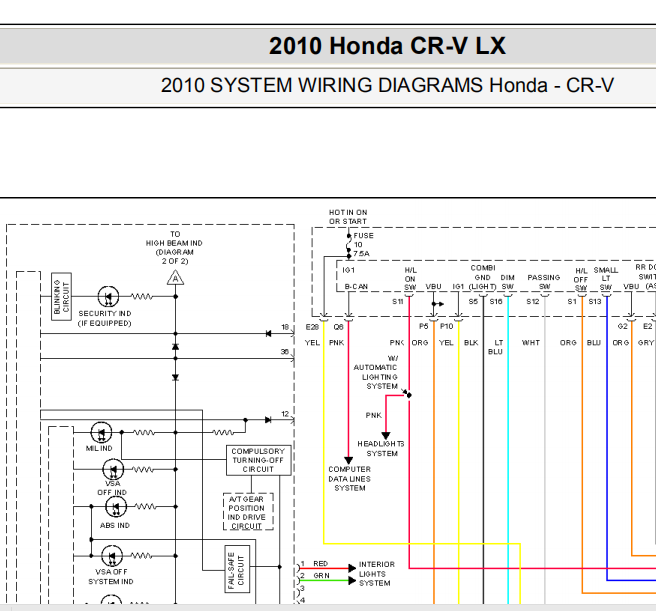Click the "SECURITY IND (IF EQUIPPED)" label
The height and width of the screenshot is (611, 656).
(x=105, y=318)
